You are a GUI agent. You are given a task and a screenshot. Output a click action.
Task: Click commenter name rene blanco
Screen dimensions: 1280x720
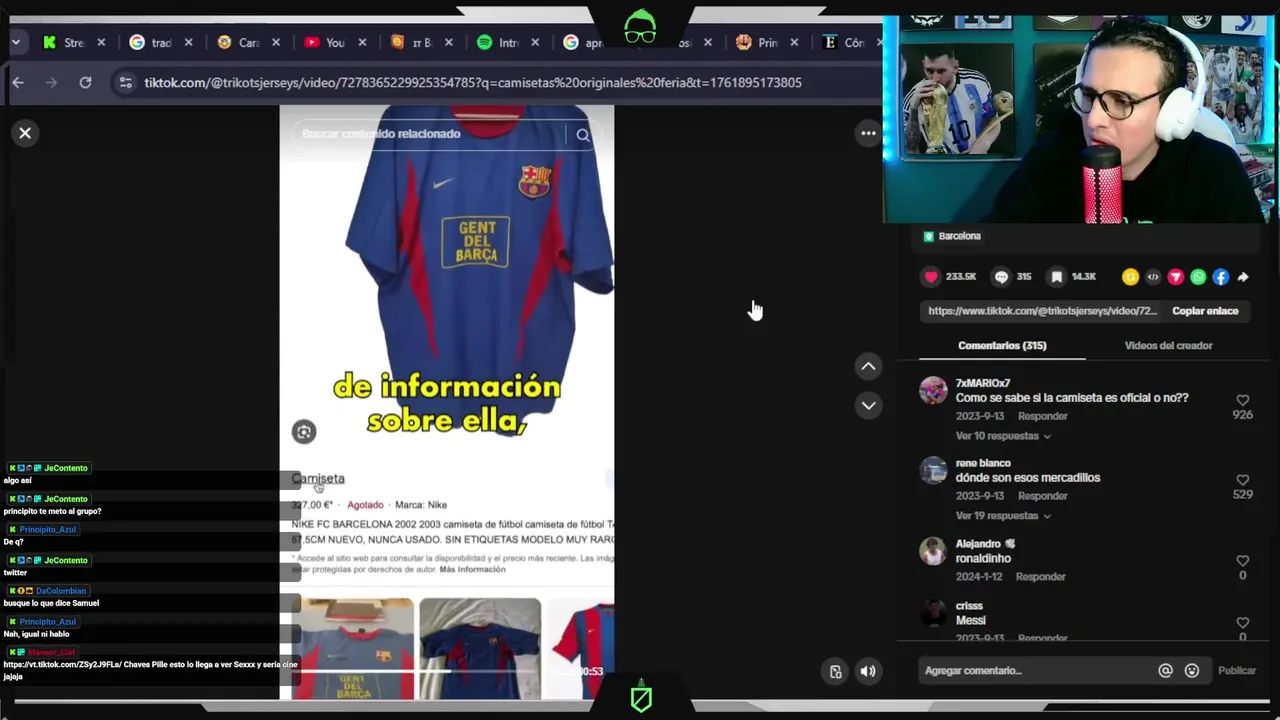point(983,463)
